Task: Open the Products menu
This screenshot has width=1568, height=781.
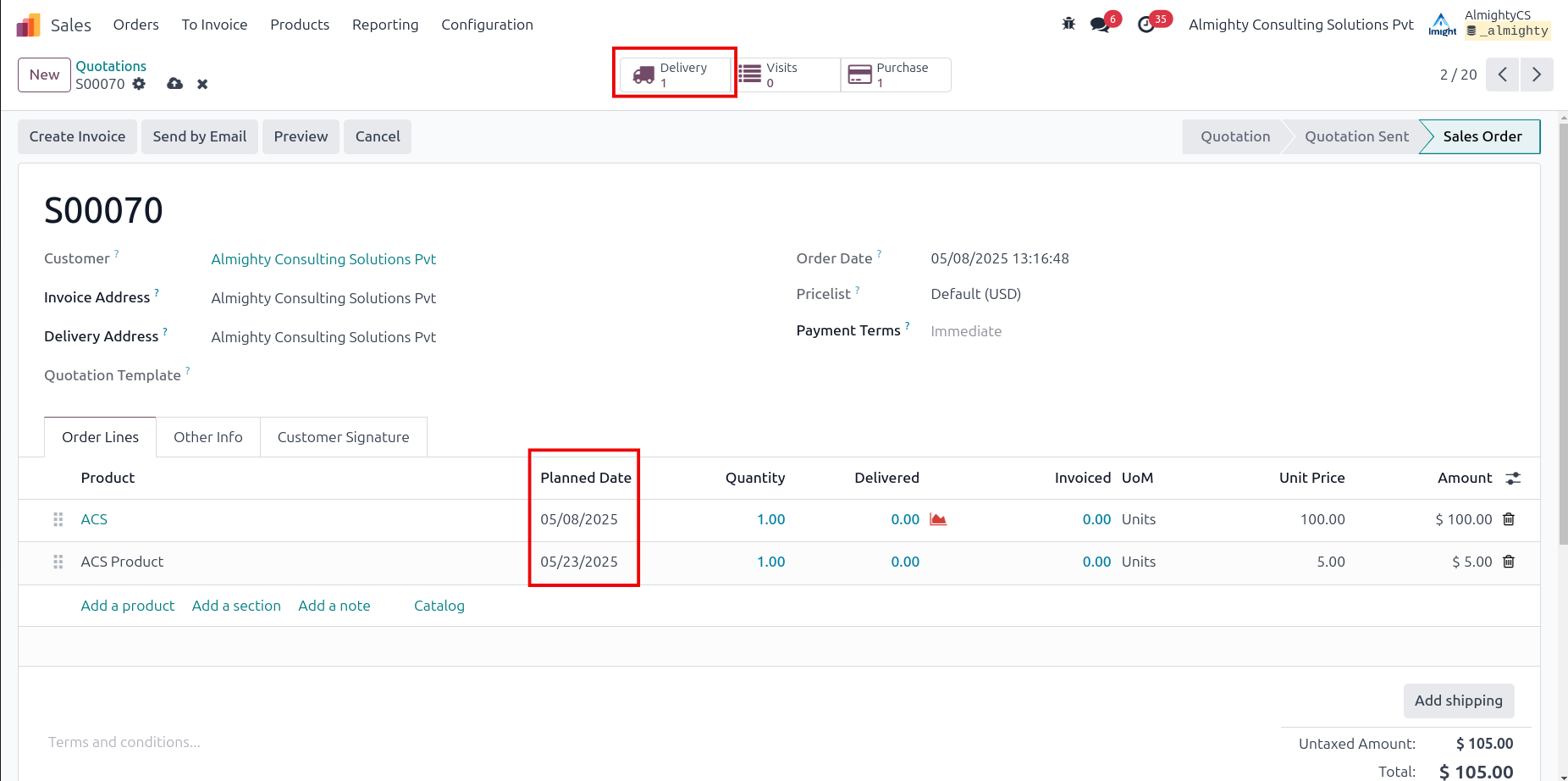Action: (x=300, y=25)
